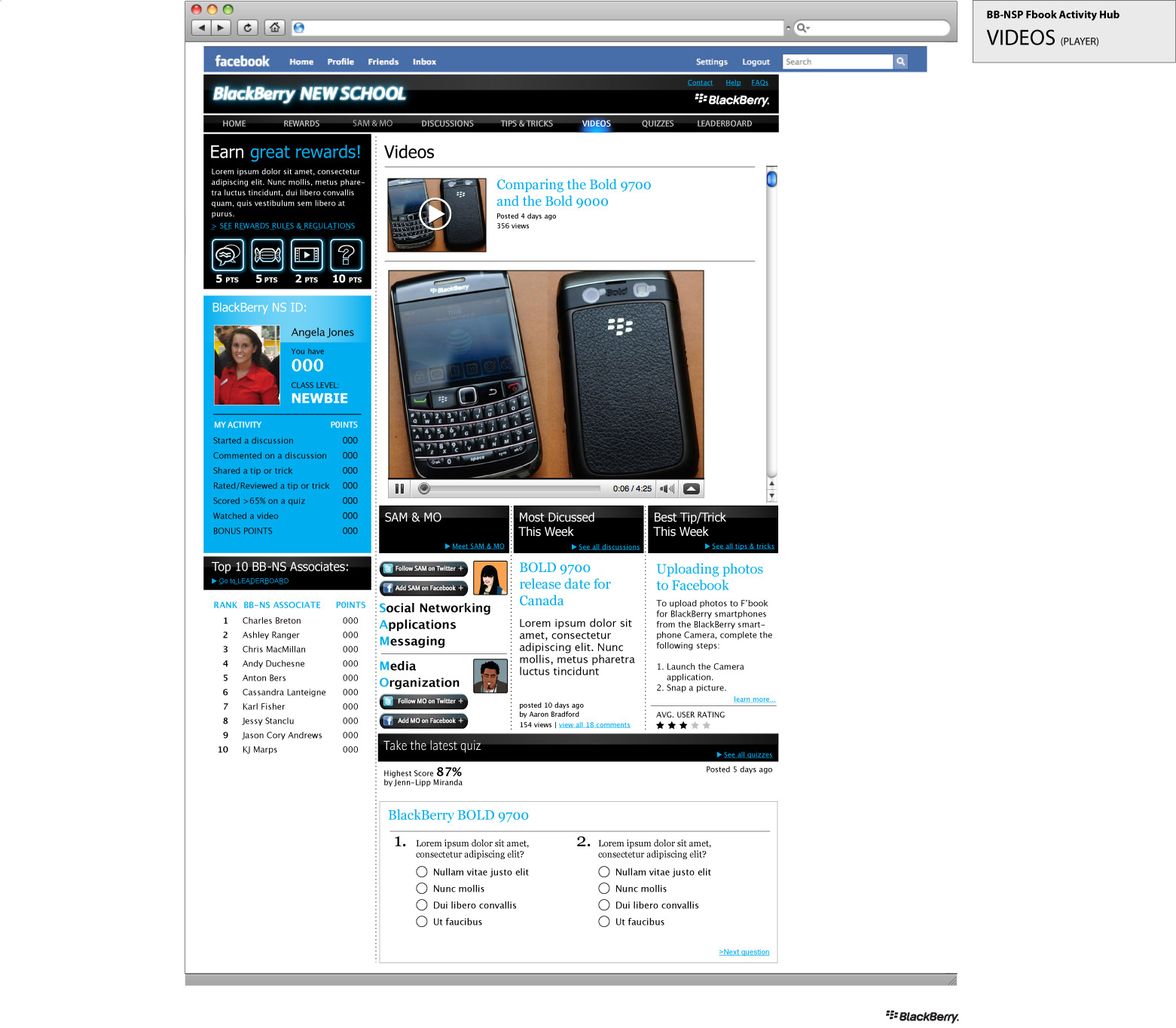Viewport: 1176px width, 1028px height.
Task: Click the fifth star in user rating
Action: click(x=707, y=726)
